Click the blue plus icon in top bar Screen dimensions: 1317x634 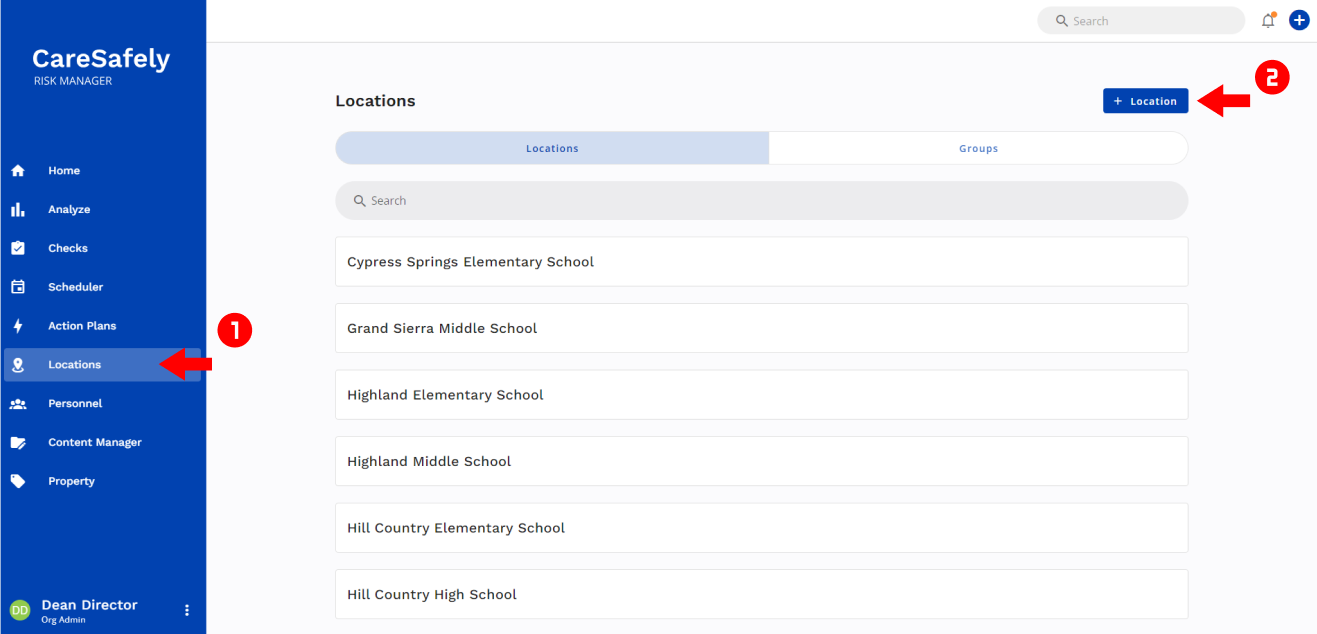coord(1299,20)
